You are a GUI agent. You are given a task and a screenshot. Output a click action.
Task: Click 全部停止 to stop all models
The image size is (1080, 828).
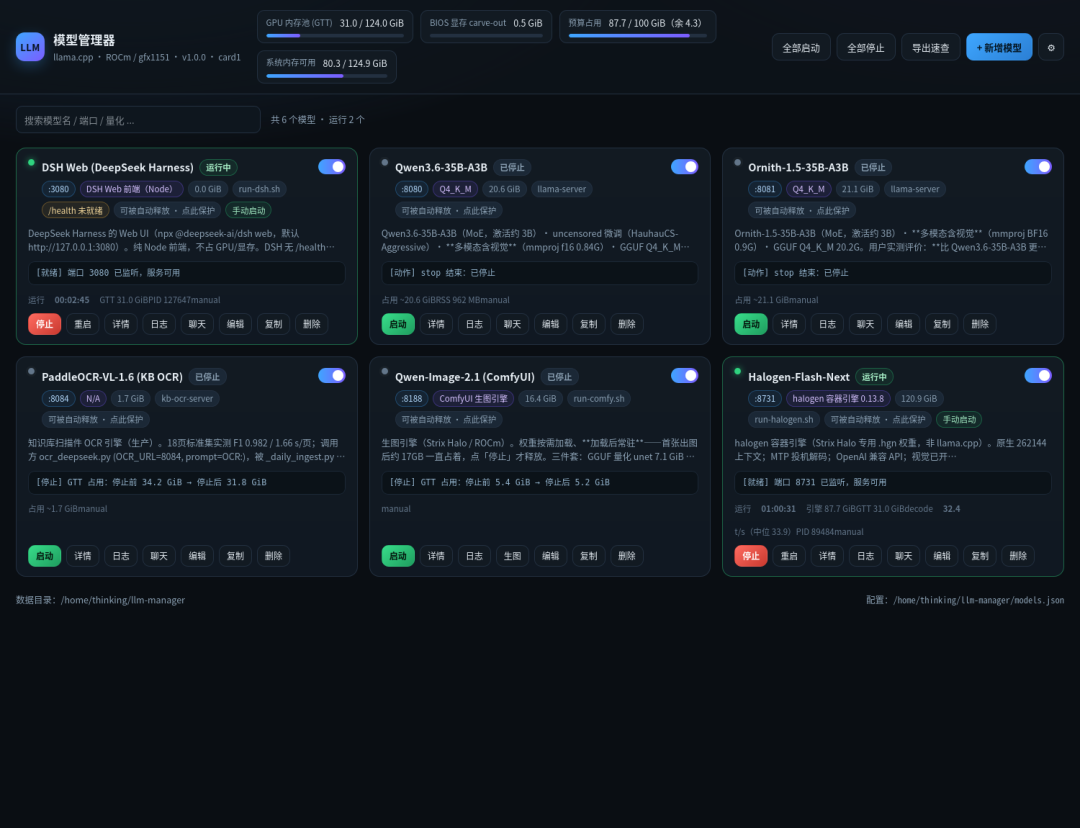[866, 48]
